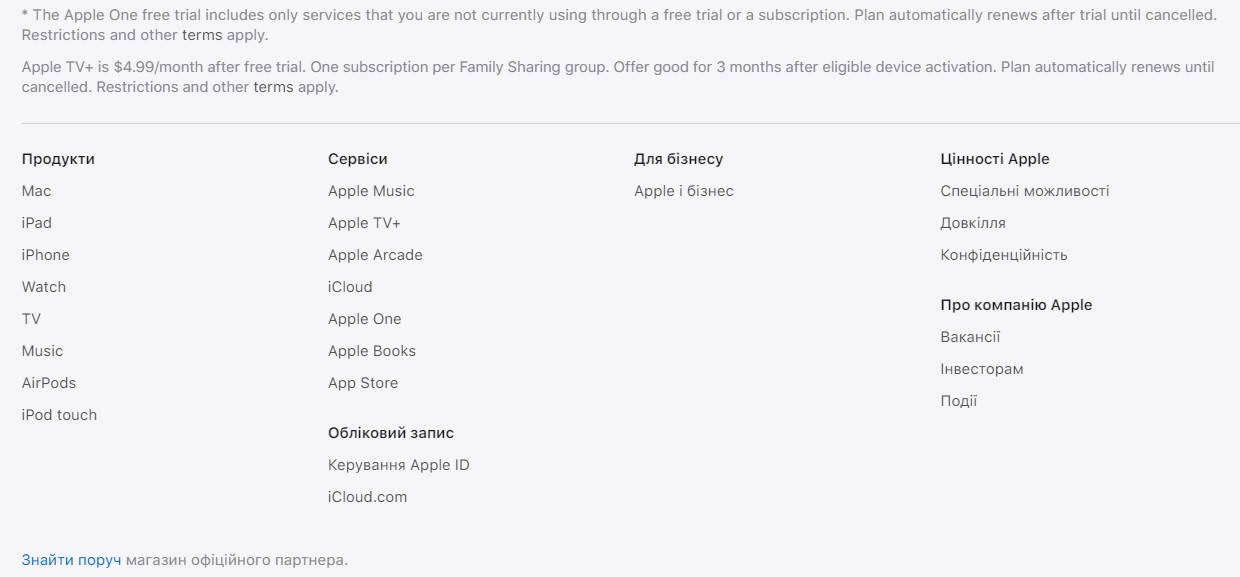
Task: Click the Apple Arcade link
Action: tap(375, 255)
